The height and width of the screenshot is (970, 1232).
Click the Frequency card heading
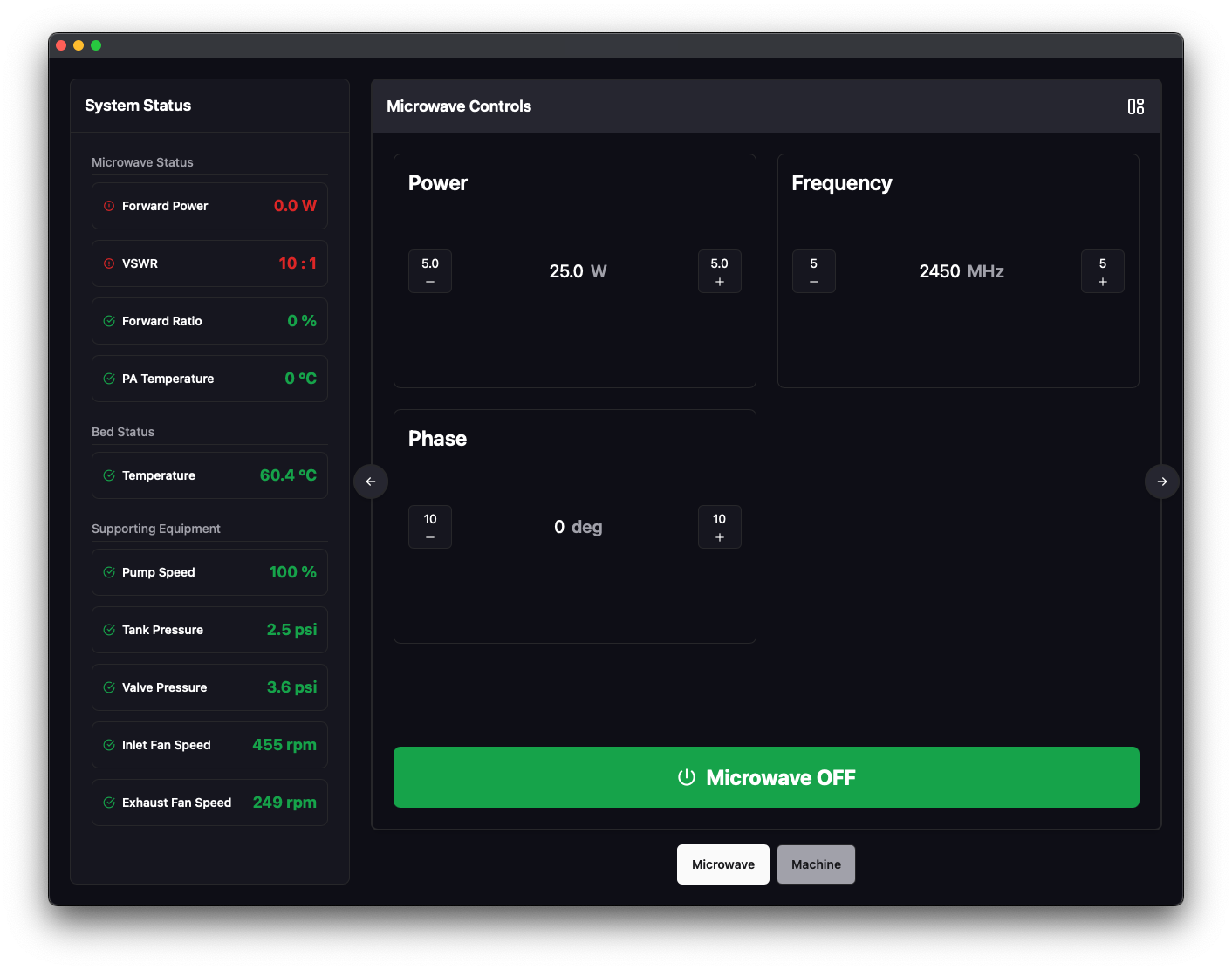click(x=842, y=183)
